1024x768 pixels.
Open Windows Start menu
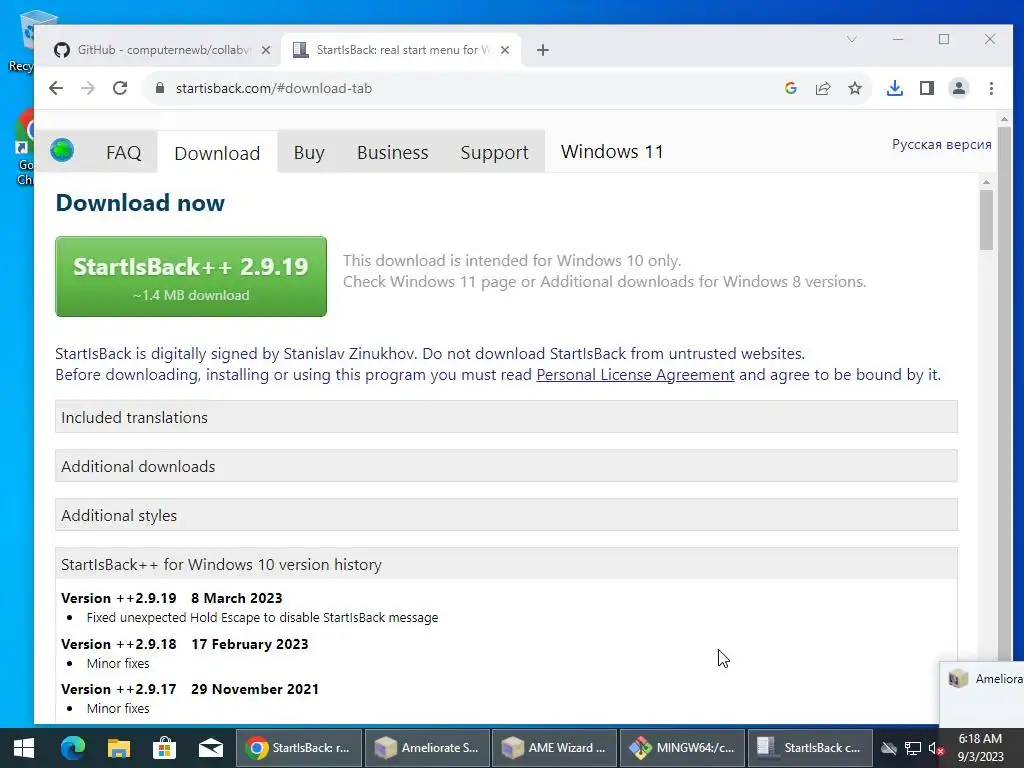24,748
